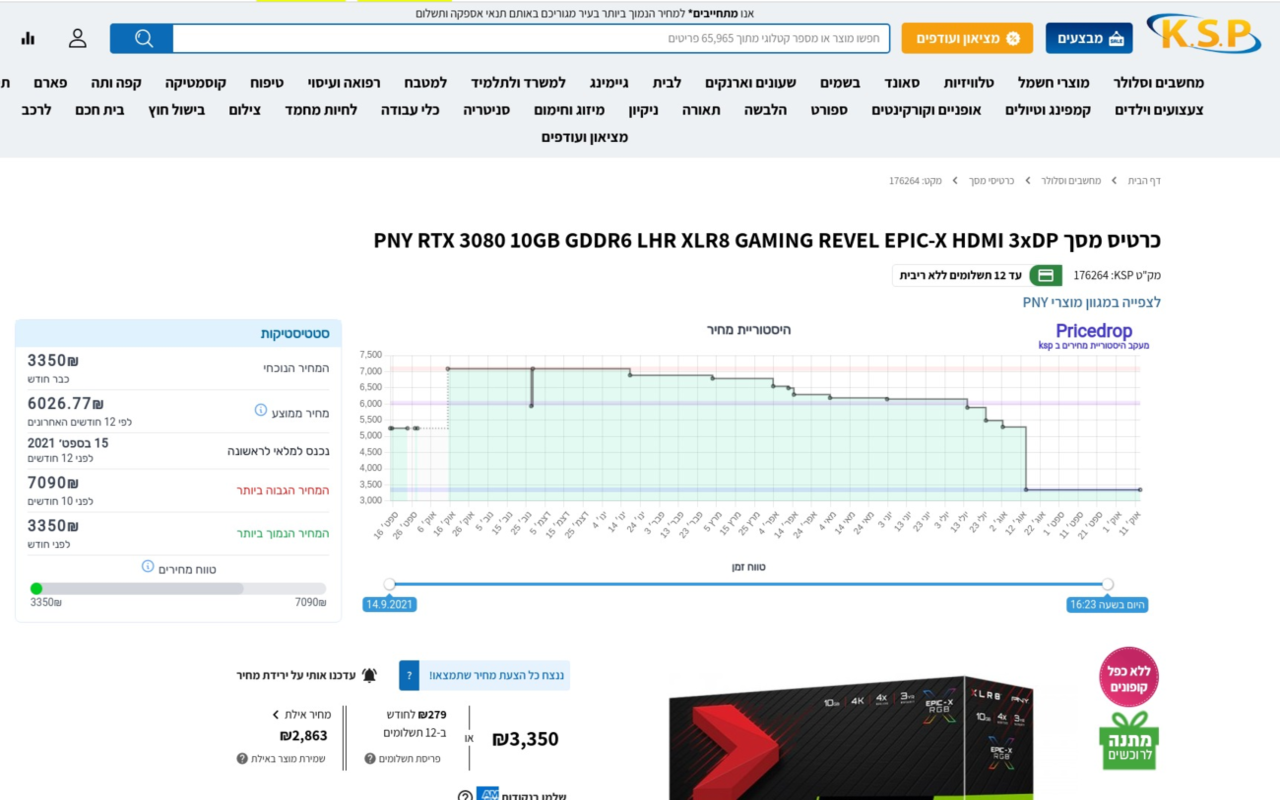Click the ₪3,350 main price
The image size is (1280, 800).
pyautogui.click(x=525, y=739)
